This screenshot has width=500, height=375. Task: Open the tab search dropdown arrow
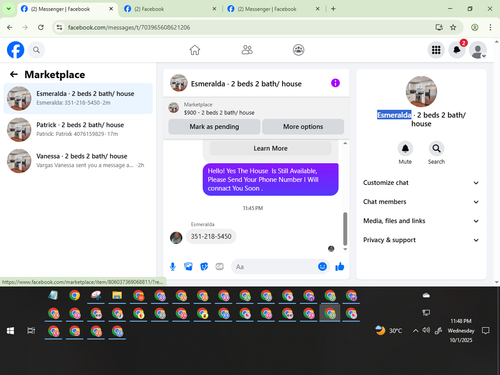click(9, 9)
